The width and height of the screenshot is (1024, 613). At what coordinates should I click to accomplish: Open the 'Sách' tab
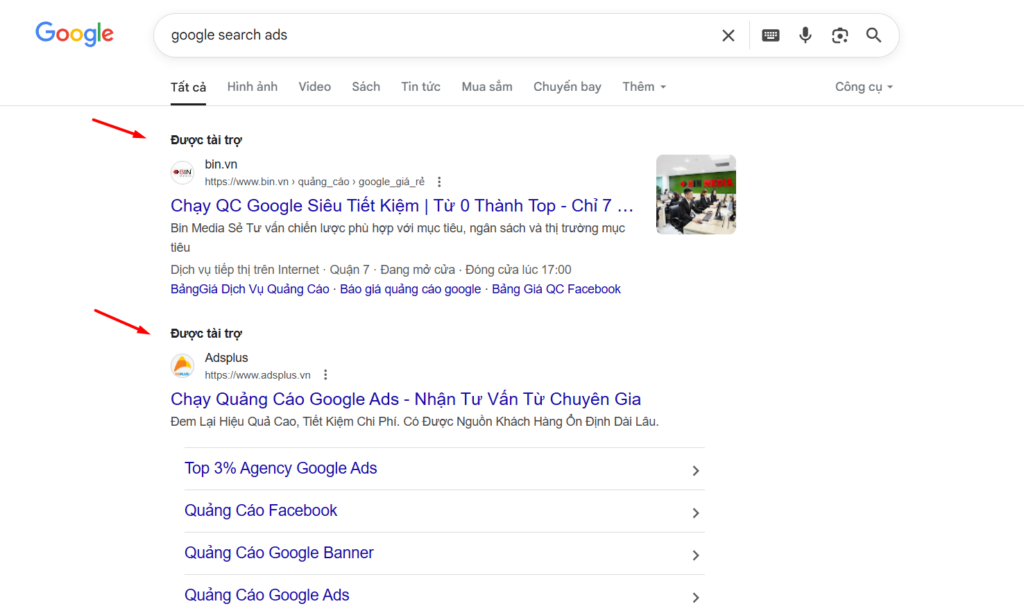click(x=366, y=87)
